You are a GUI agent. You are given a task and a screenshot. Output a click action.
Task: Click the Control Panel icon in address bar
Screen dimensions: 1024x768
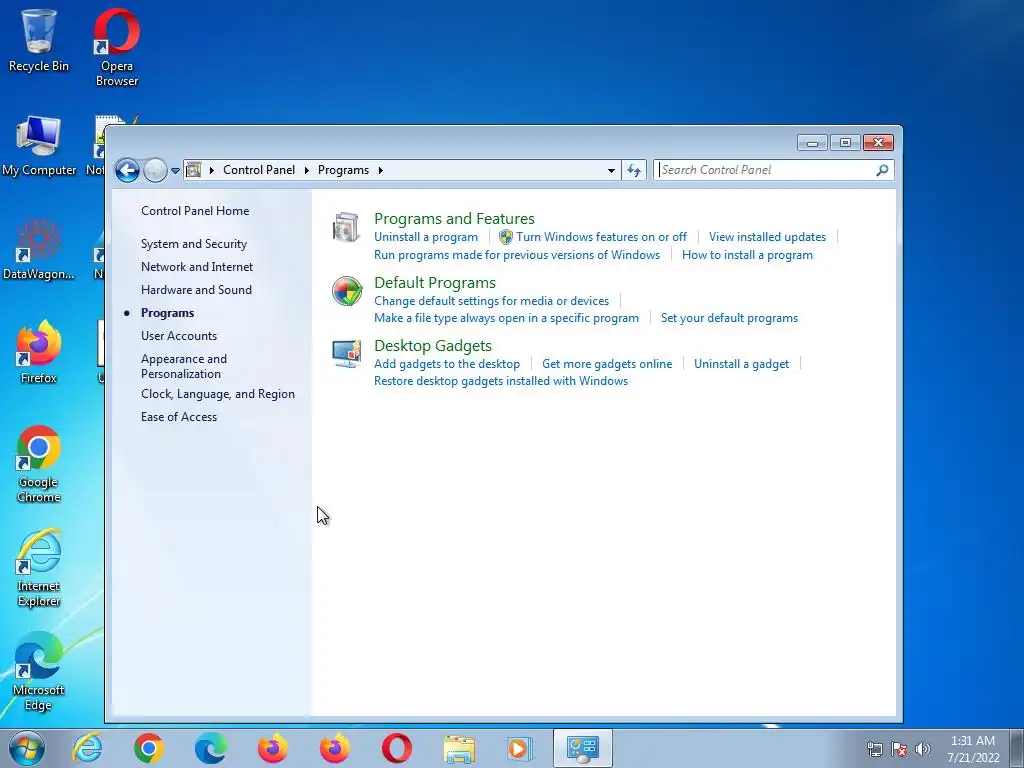[193, 170]
